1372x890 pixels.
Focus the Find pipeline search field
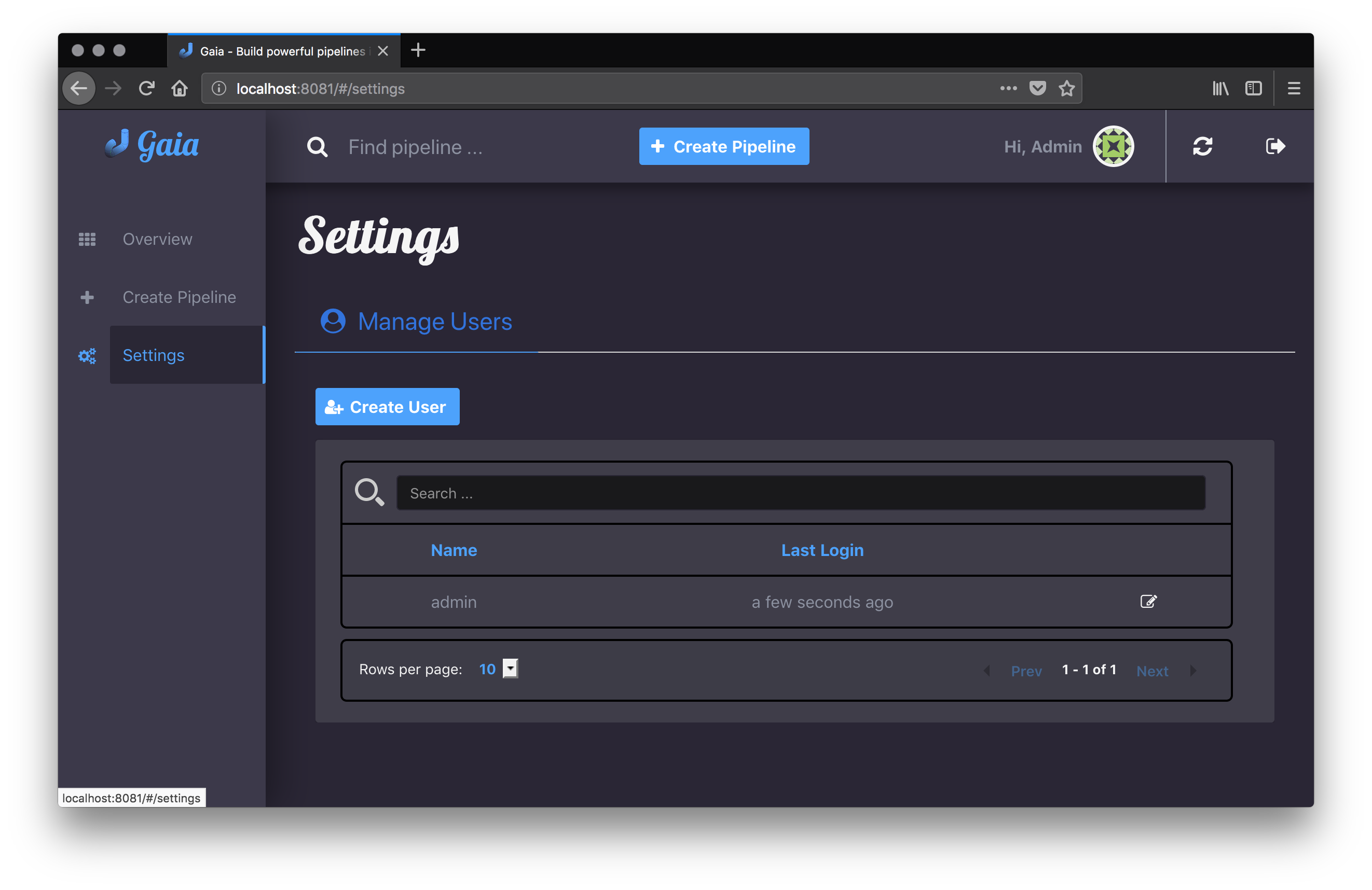pos(415,147)
